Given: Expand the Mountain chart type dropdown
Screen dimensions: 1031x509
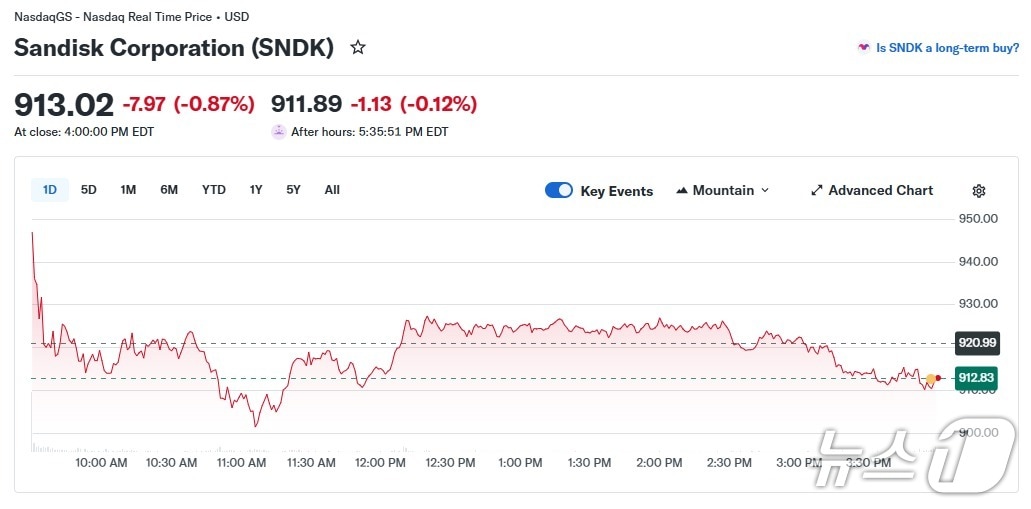Looking at the screenshot, I should 765,190.
